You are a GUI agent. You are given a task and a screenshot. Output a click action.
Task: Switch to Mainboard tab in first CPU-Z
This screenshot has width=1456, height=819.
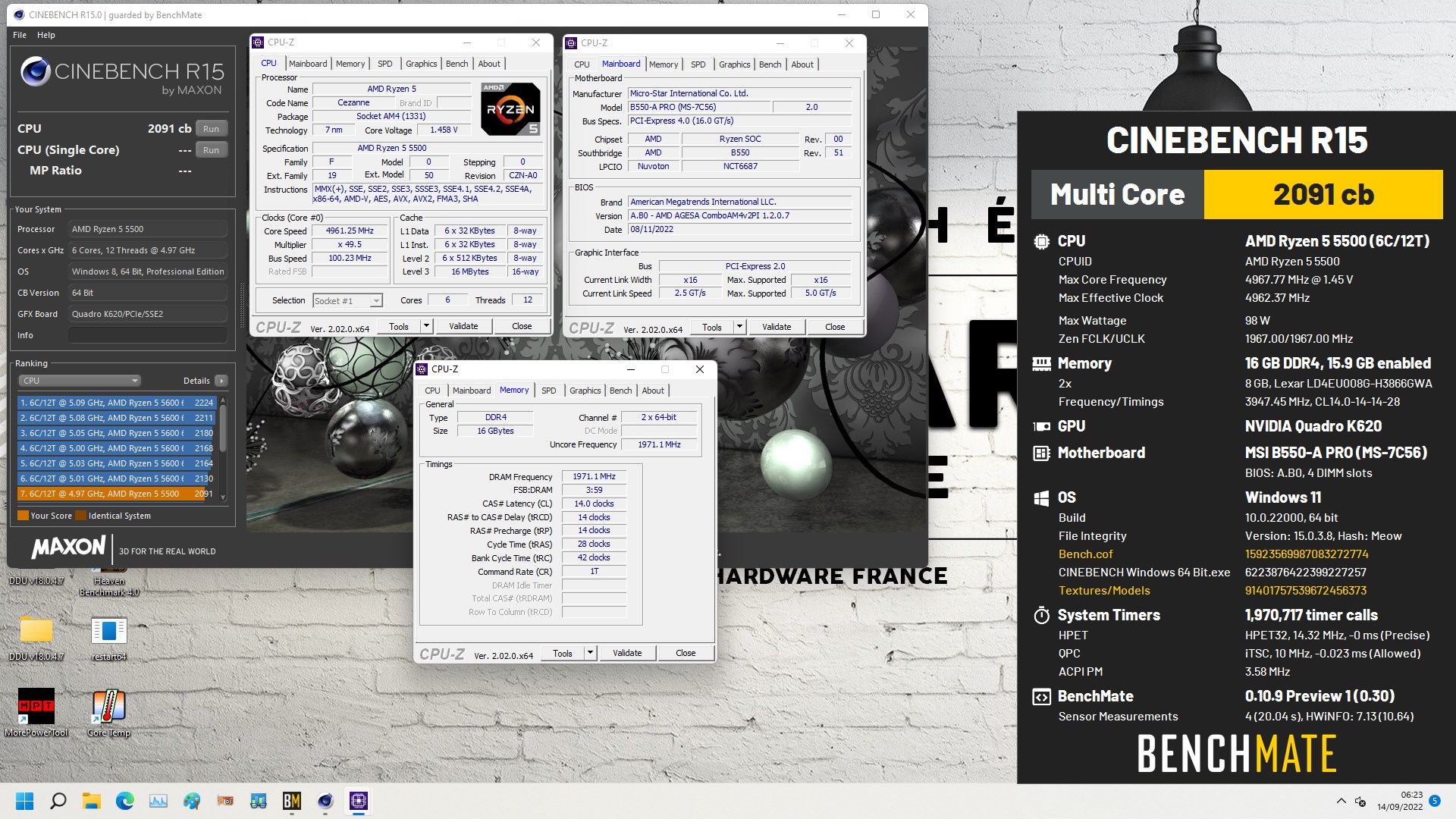pyautogui.click(x=308, y=64)
